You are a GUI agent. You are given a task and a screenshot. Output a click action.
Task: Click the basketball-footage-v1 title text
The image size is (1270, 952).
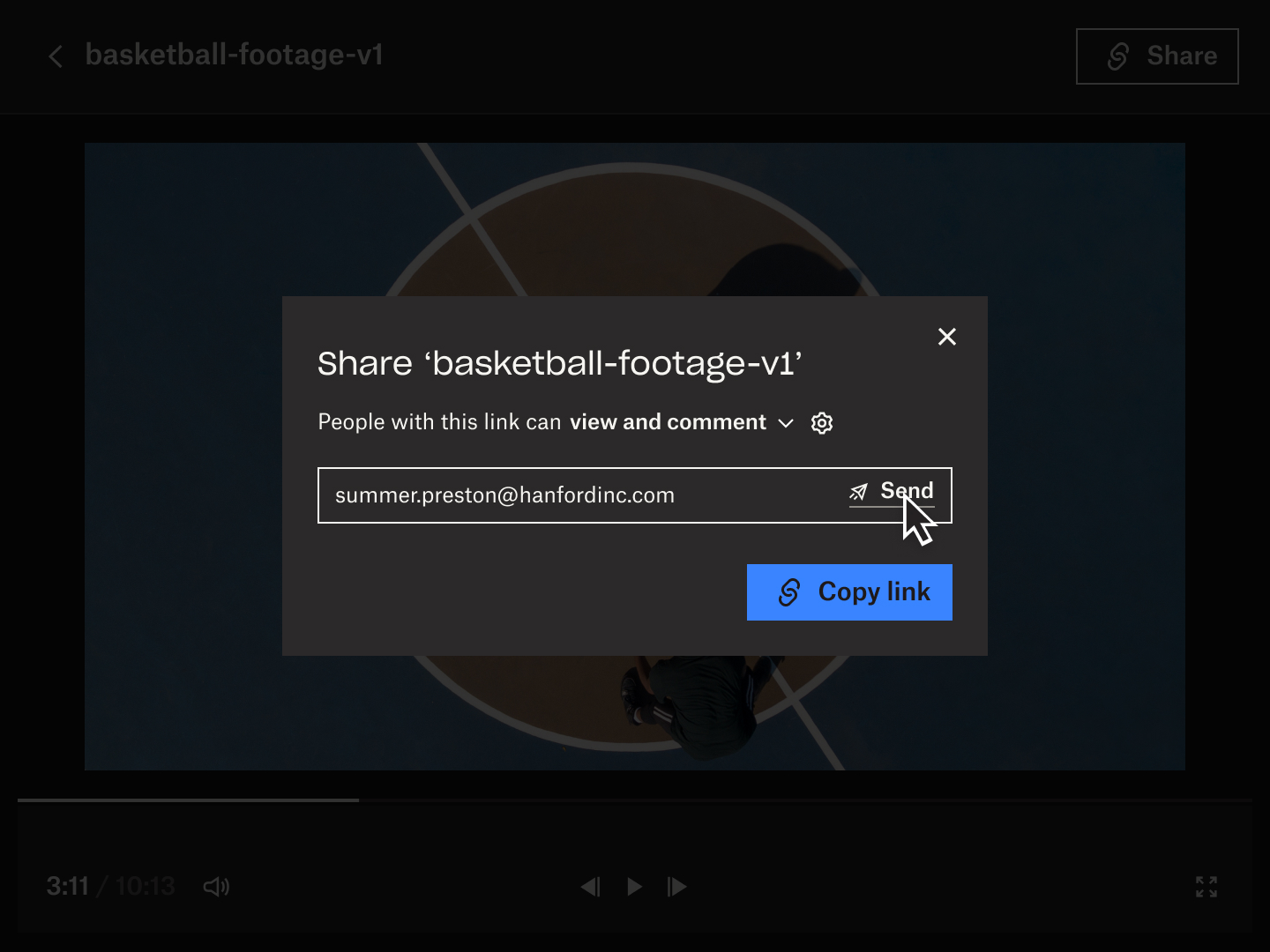pos(235,56)
